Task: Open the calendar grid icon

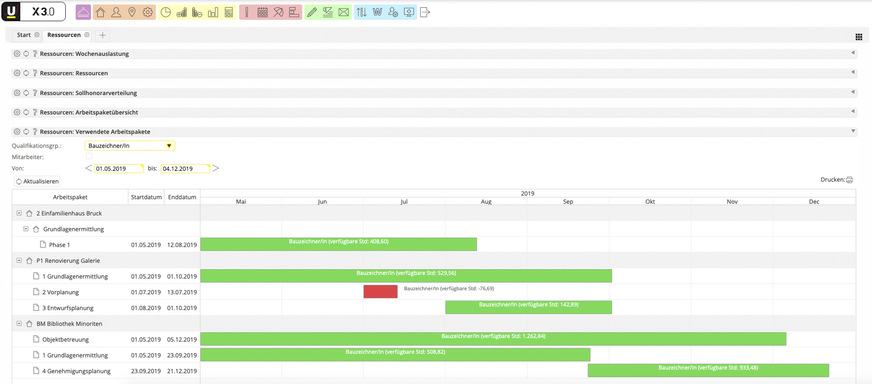Action: click(262, 12)
